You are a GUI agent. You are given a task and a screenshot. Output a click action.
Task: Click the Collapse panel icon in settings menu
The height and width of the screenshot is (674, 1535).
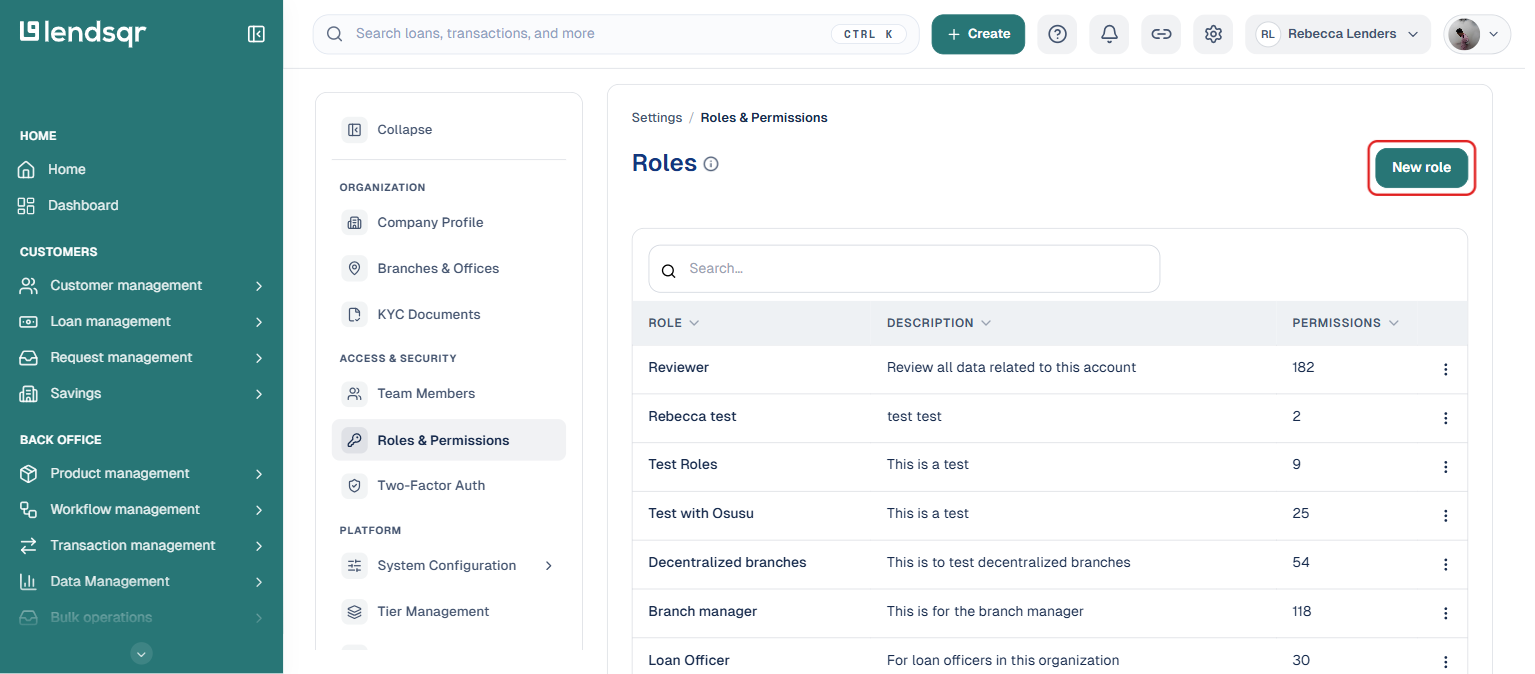click(354, 130)
